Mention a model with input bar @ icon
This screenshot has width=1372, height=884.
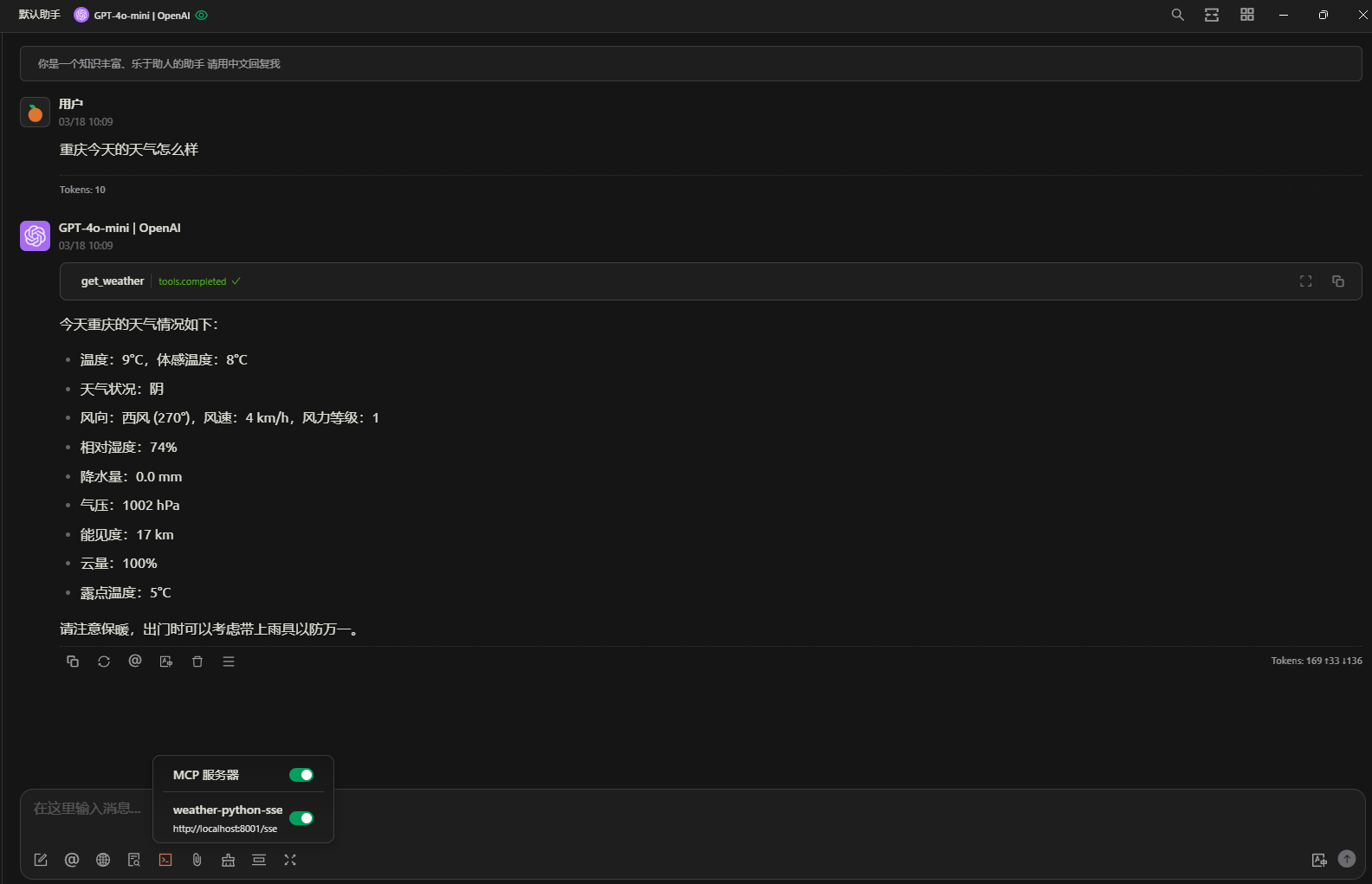tap(72, 860)
